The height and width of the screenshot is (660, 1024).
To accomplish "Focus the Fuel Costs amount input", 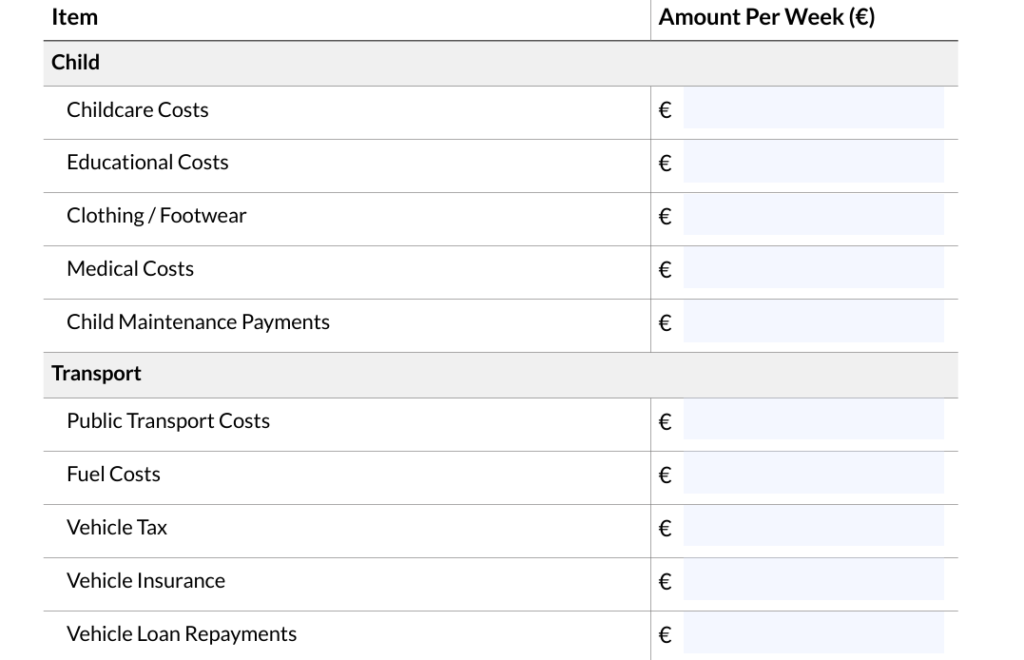I will pos(813,475).
